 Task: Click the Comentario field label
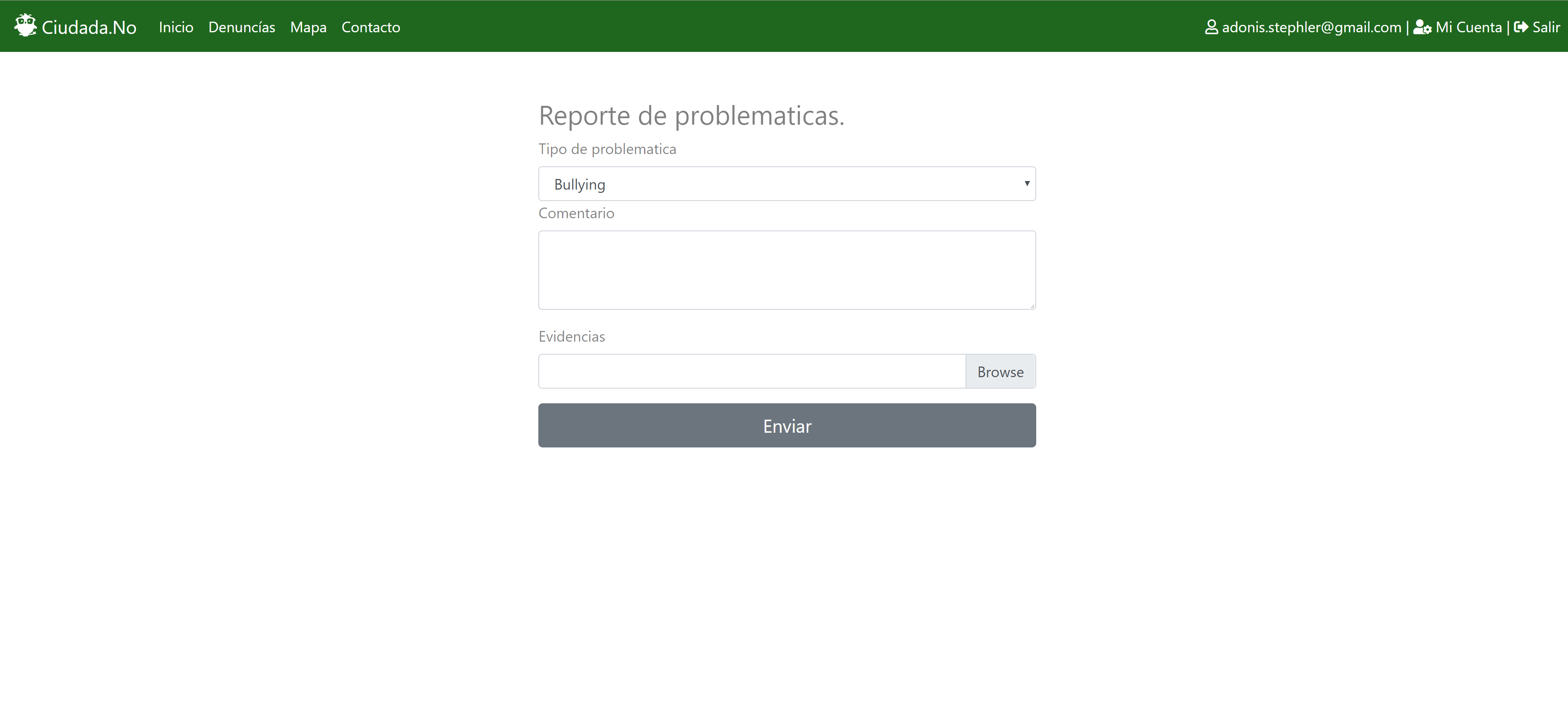click(576, 213)
